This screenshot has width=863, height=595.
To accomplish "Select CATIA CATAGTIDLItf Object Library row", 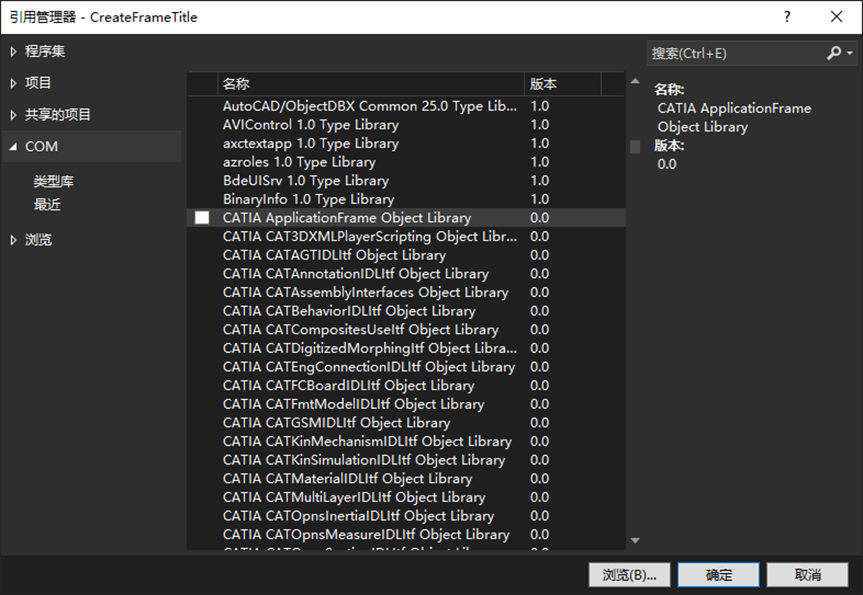I will pos(406,255).
